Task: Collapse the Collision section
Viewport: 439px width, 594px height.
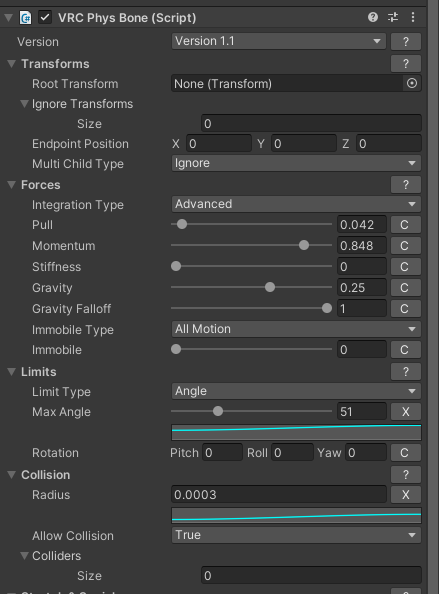Action: [11, 474]
